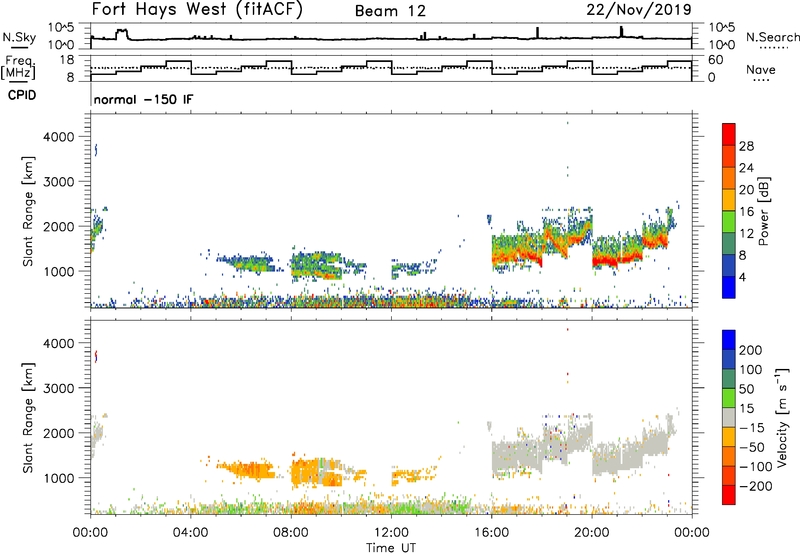Click the 'N.Search' legend label
800x554 pixels.
pos(772,37)
